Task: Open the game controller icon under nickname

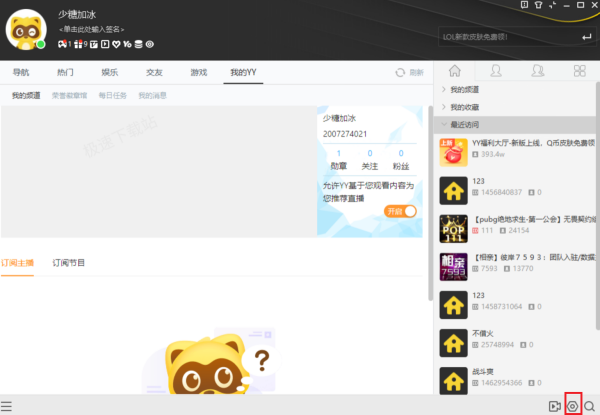Action: (62, 44)
